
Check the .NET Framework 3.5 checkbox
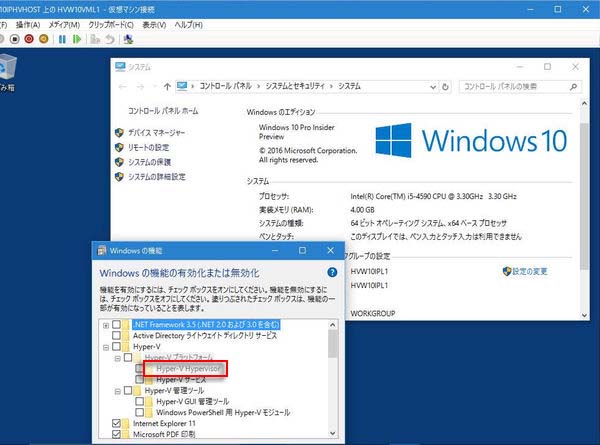click(116, 325)
